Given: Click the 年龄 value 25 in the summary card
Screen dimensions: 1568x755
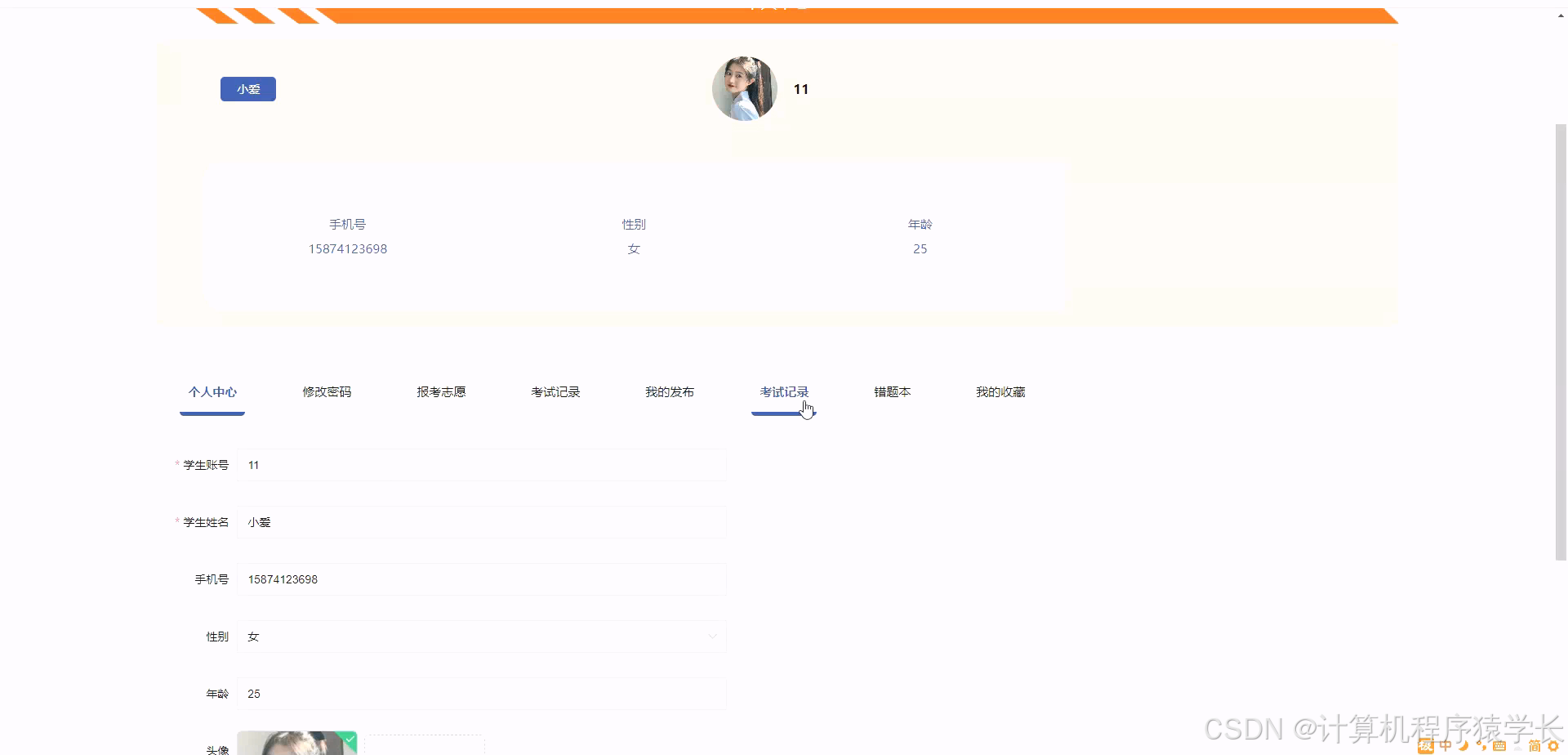Looking at the screenshot, I should (920, 249).
